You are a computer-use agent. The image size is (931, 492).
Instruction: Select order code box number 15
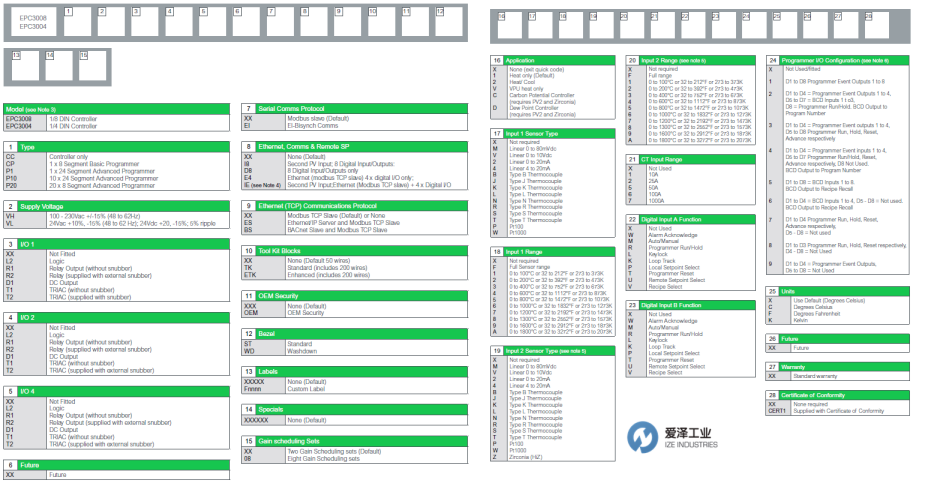point(93,65)
